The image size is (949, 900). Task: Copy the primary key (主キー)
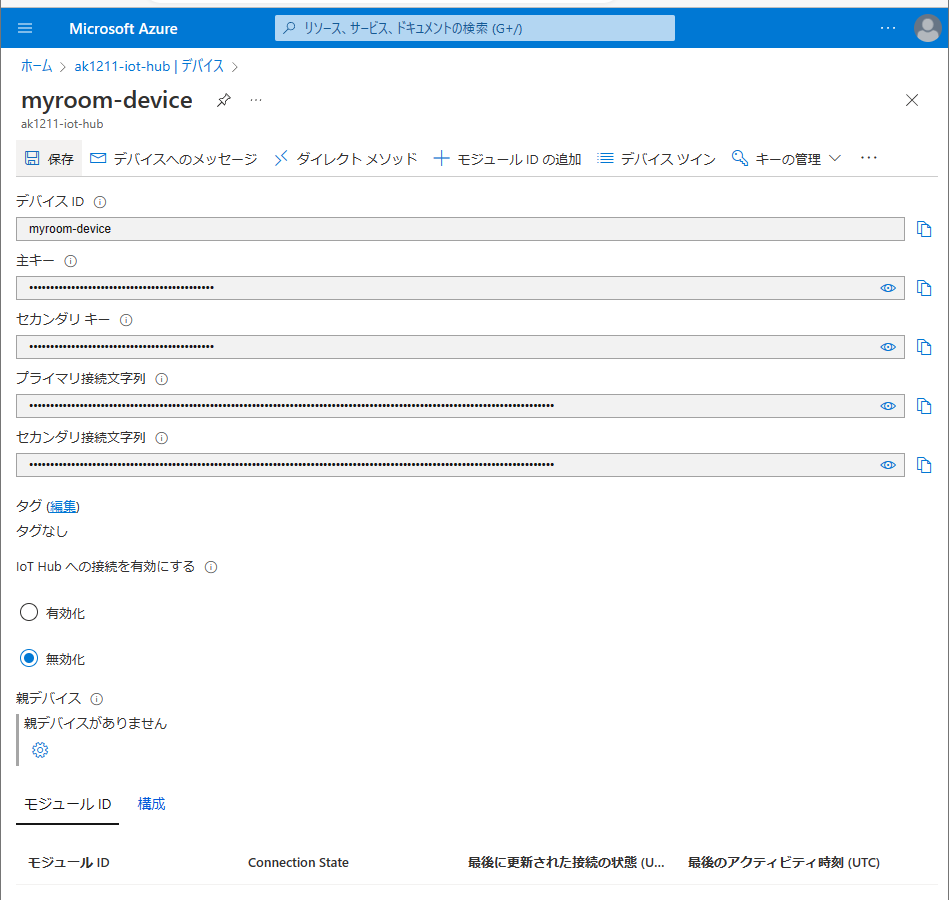[924, 288]
